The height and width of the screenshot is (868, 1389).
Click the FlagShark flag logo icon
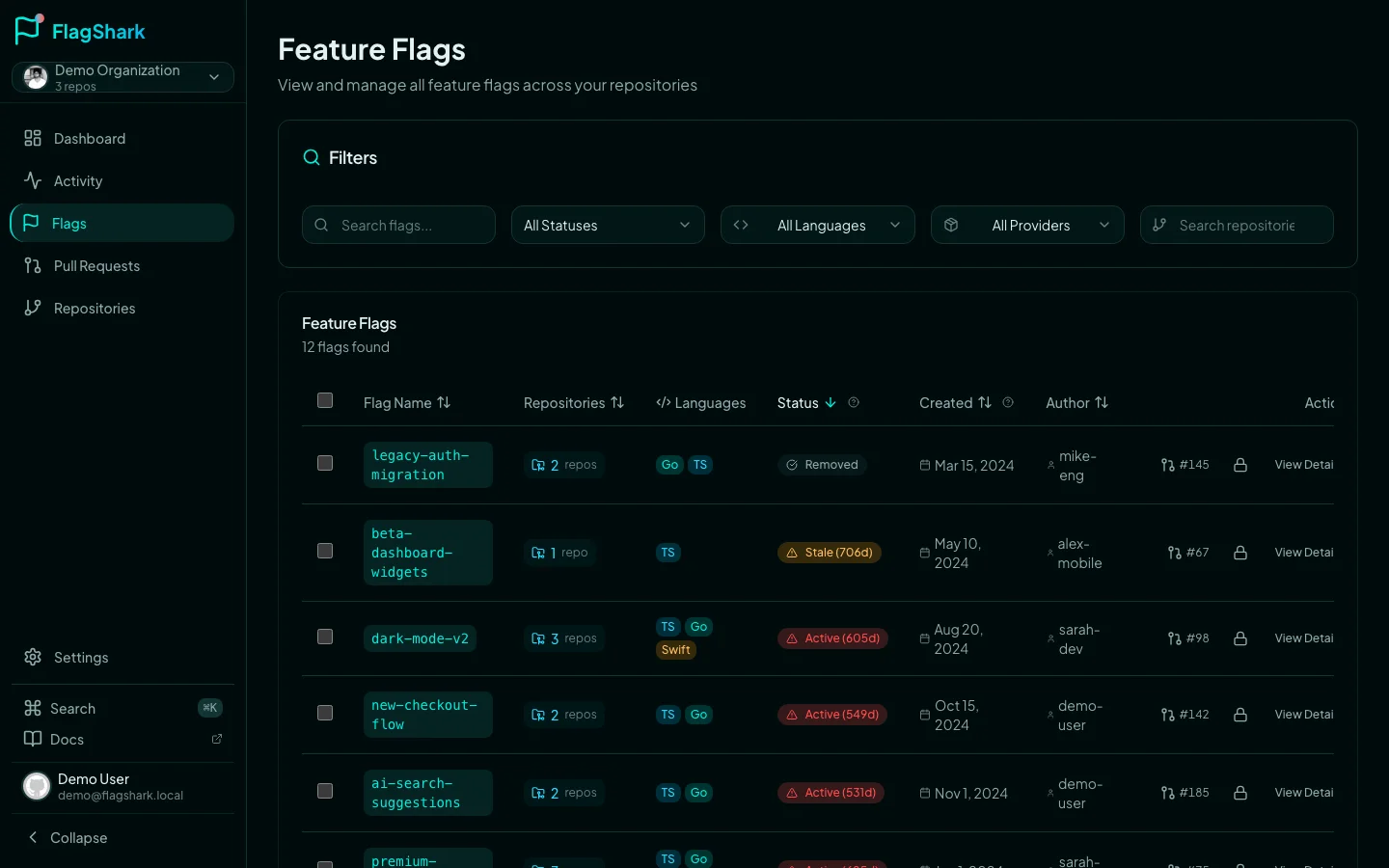pyautogui.click(x=28, y=29)
